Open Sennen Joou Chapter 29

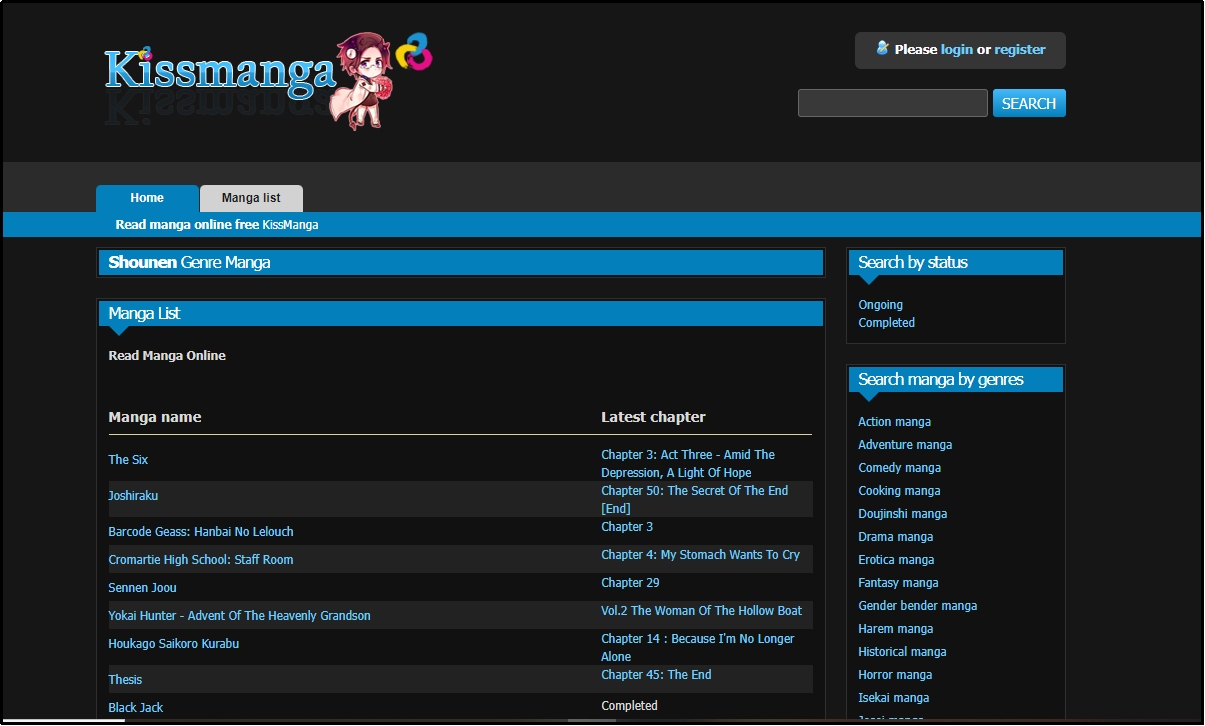(630, 583)
